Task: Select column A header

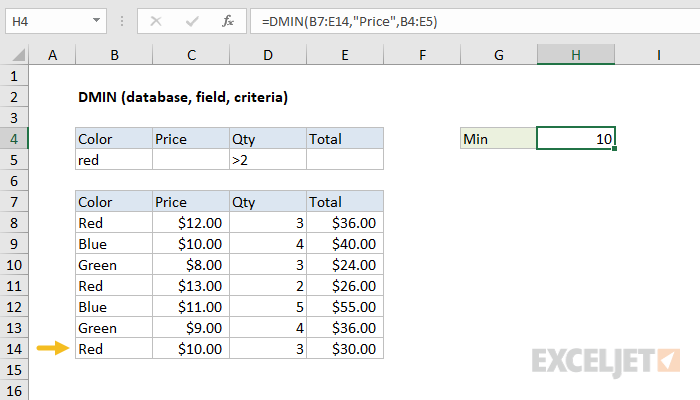Action: pyautogui.click(x=52, y=55)
